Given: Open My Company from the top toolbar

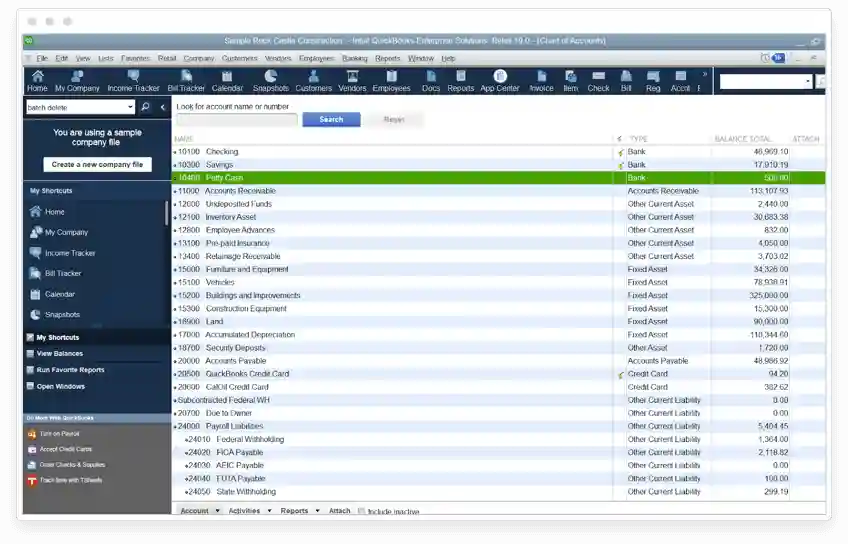Looking at the screenshot, I should point(77,81).
